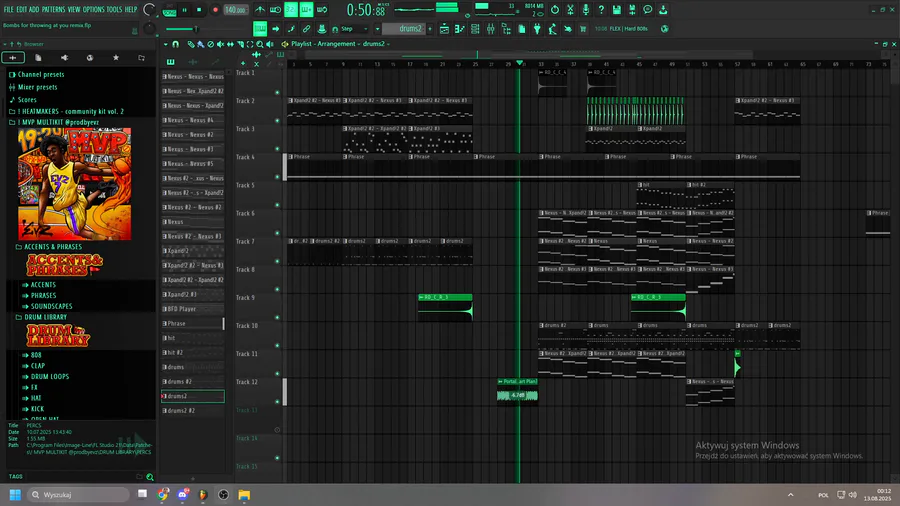Toggle PAT/SONG mode switch

[169, 10]
